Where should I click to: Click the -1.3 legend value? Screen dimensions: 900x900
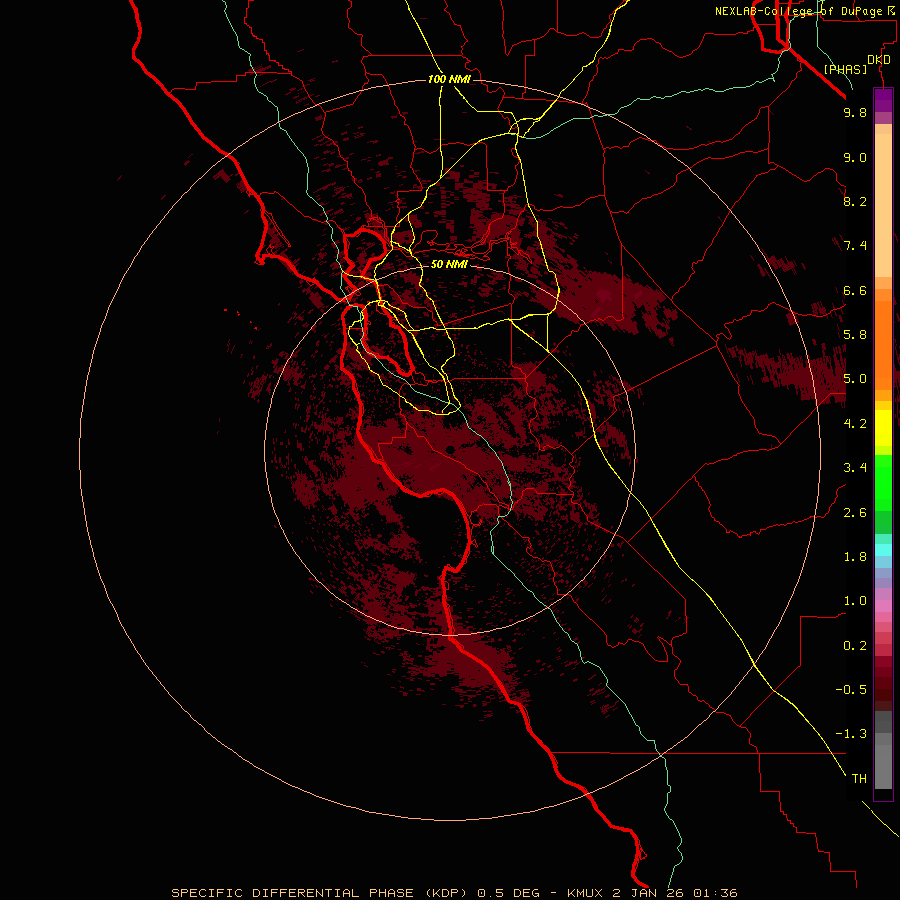tap(851, 734)
